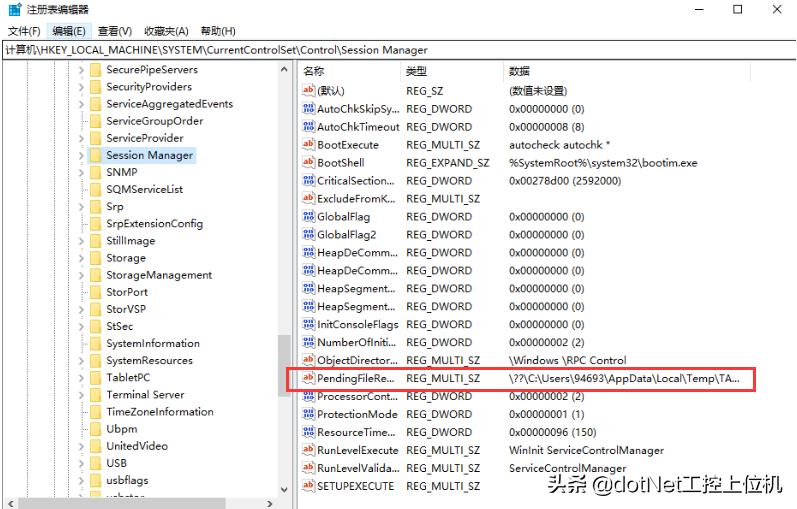Select the StillImage key
Image resolution: width=797 pixels, height=509 pixels.
(x=131, y=241)
